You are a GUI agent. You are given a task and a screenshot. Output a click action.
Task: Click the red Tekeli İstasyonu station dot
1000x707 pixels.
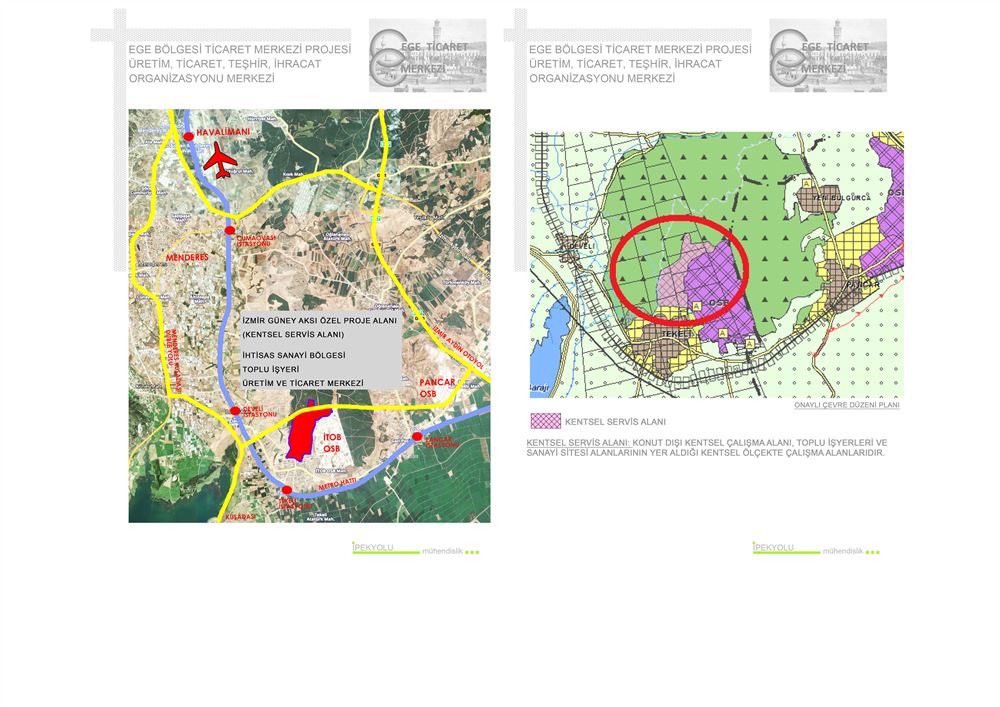(x=287, y=490)
